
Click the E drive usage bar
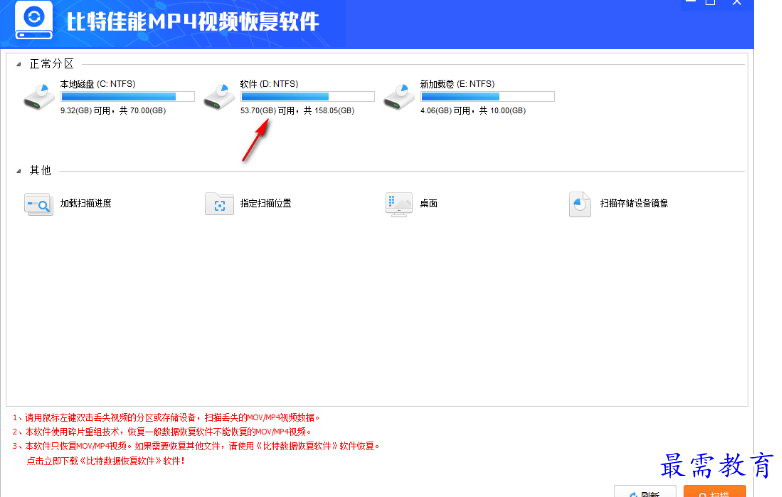tap(487, 97)
